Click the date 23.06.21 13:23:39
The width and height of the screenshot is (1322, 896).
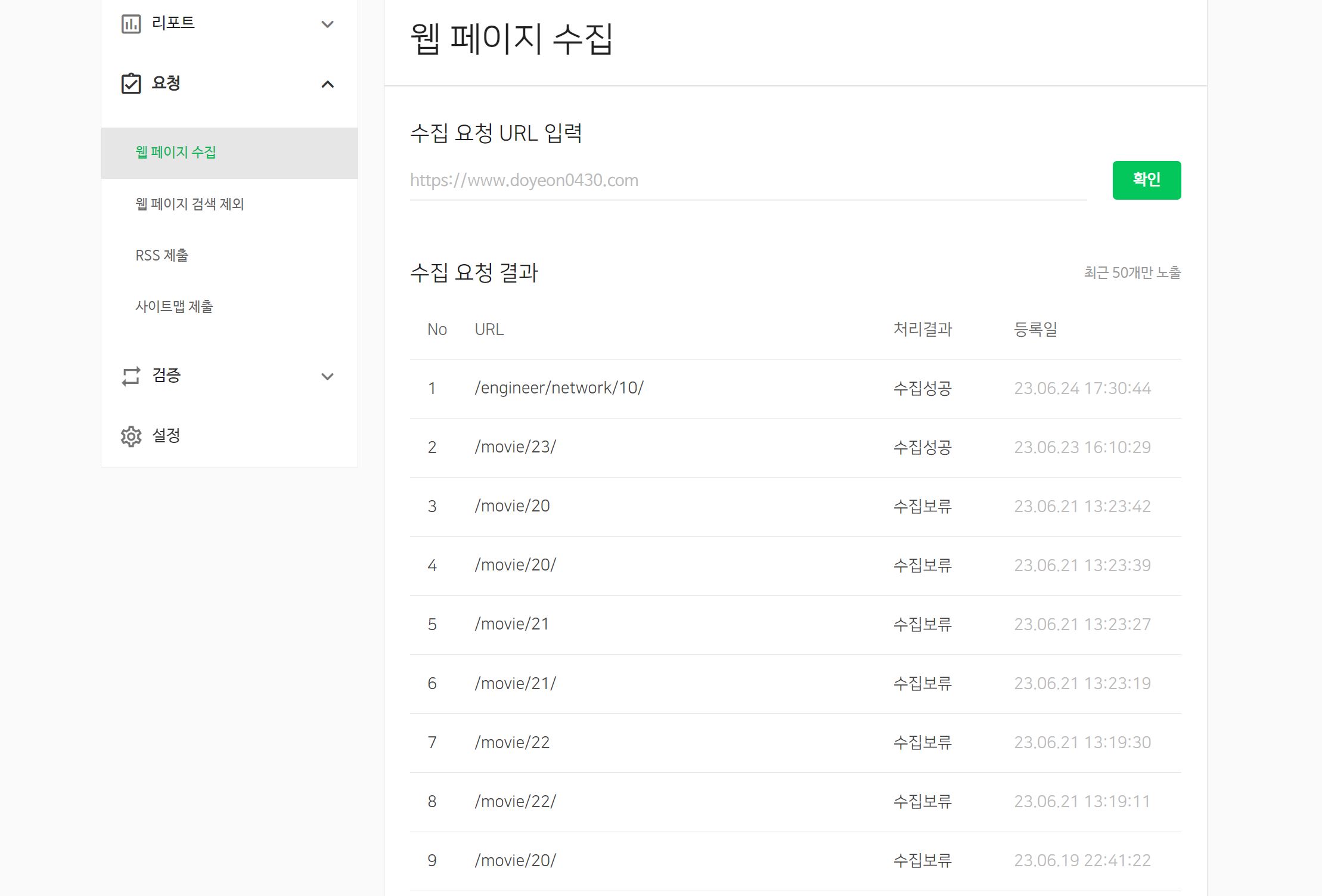[1082, 565]
